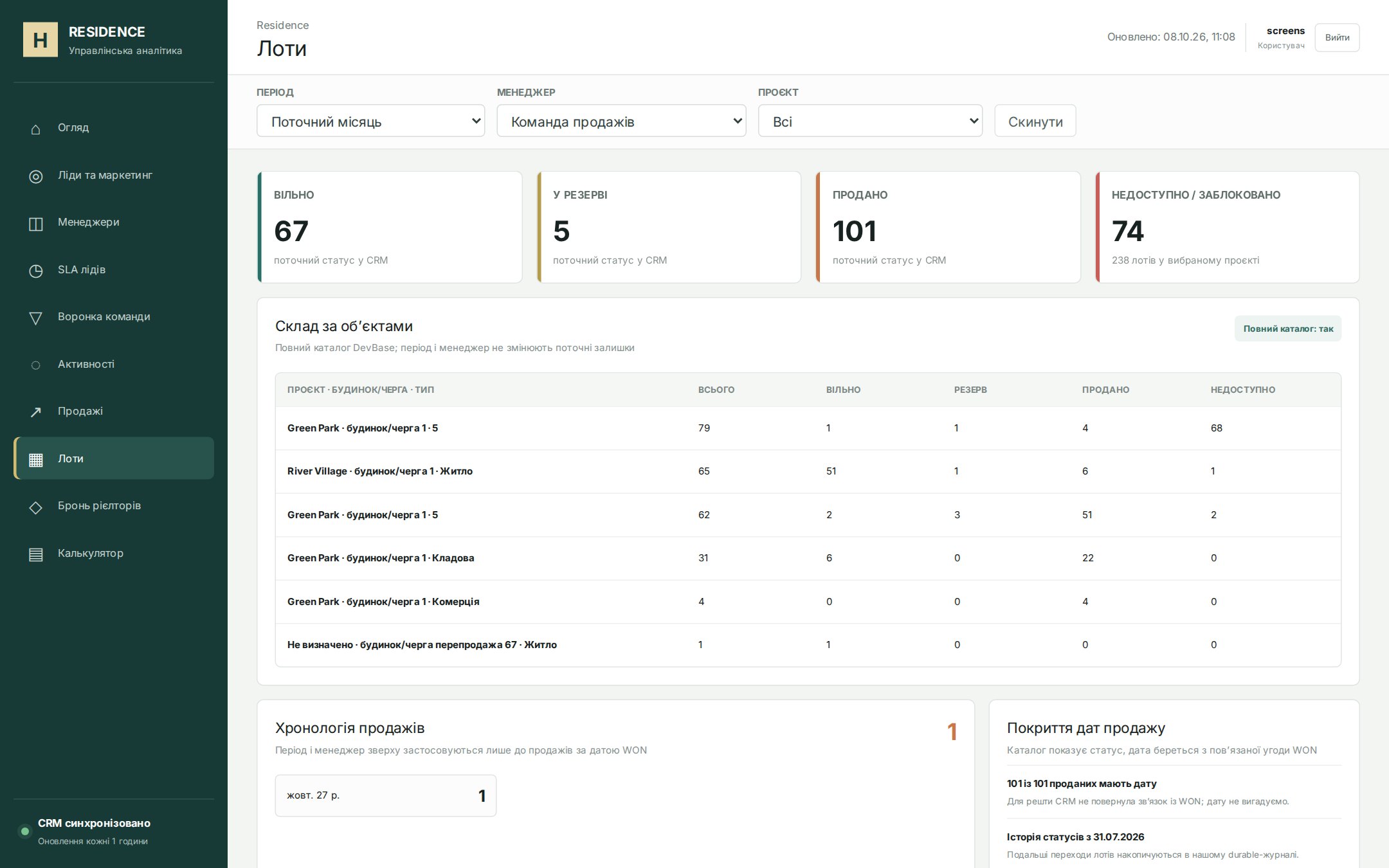Click the Вийти logout button
The width and height of the screenshot is (1389, 868).
(1337, 37)
